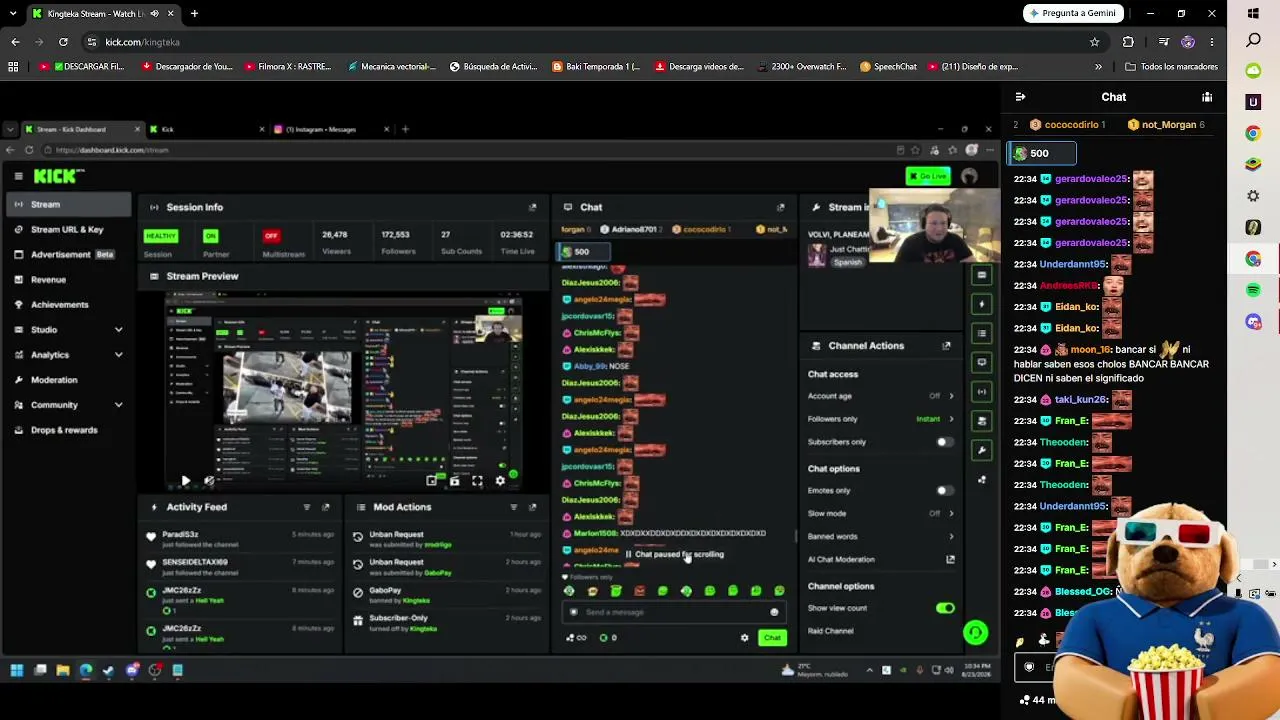
Task: Open Account age options
Action: click(880, 396)
